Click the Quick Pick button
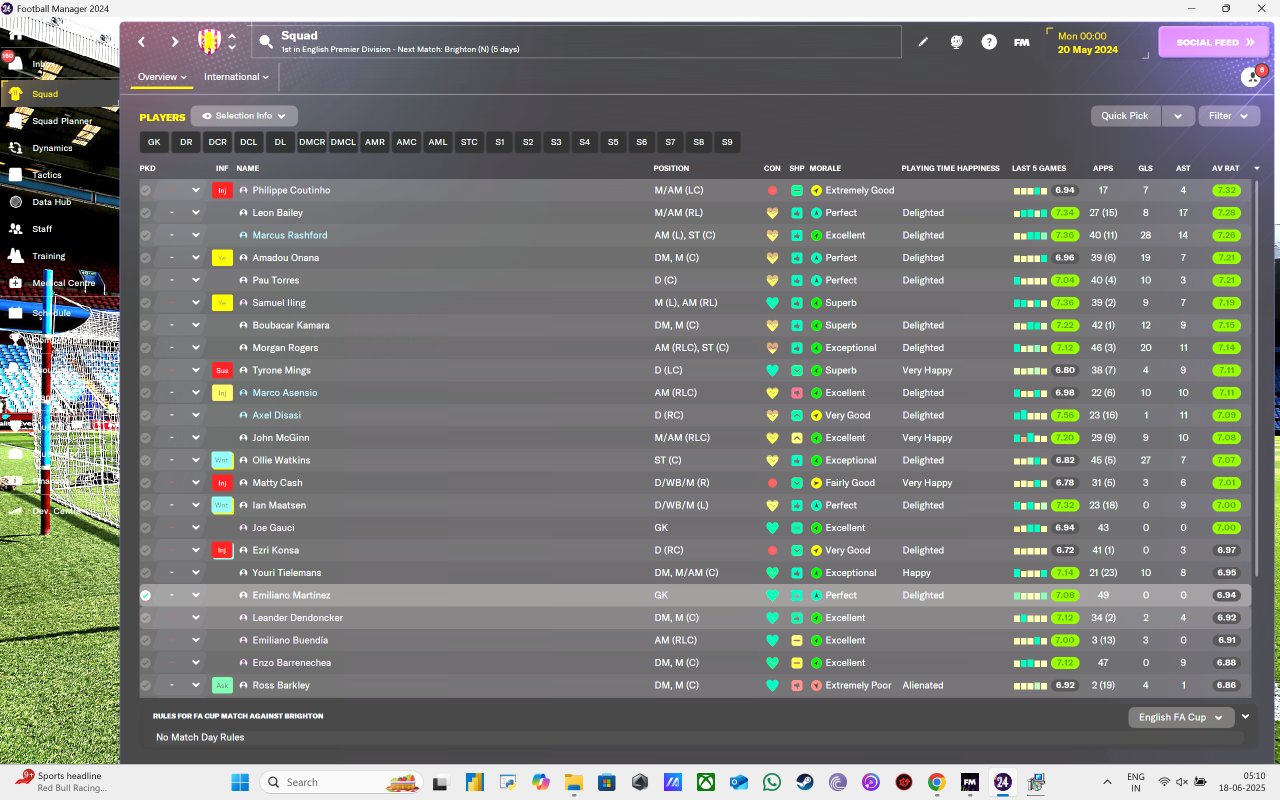The height and width of the screenshot is (800, 1280). [x=1125, y=116]
